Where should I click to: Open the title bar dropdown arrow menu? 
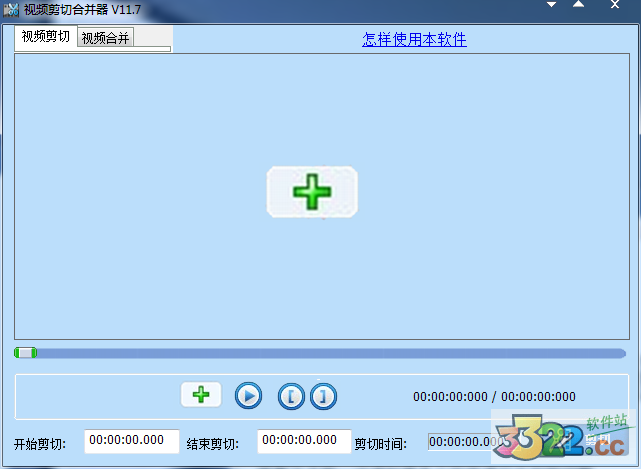tap(551, 5)
